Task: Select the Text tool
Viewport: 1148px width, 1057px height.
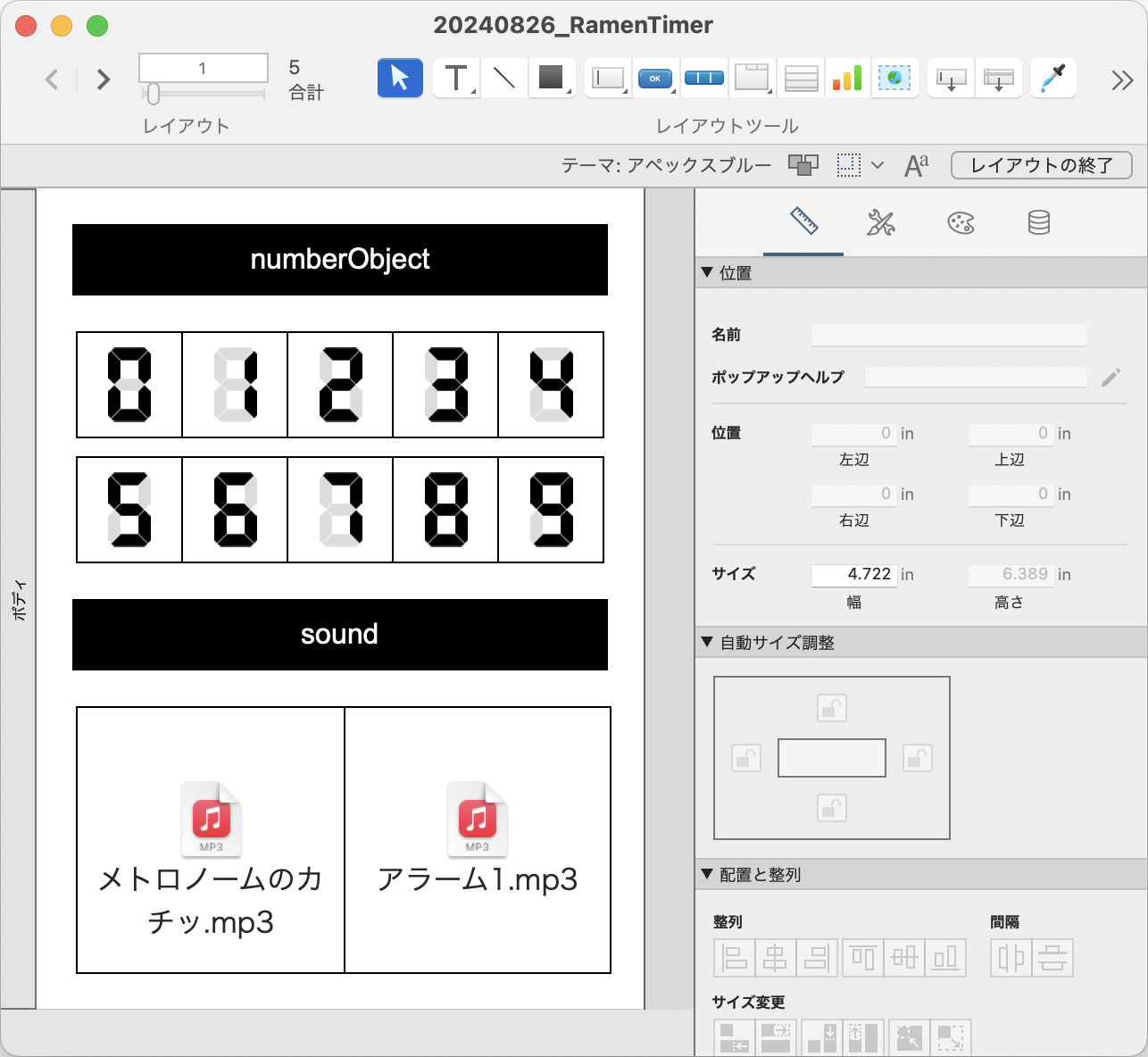Action: (x=456, y=79)
